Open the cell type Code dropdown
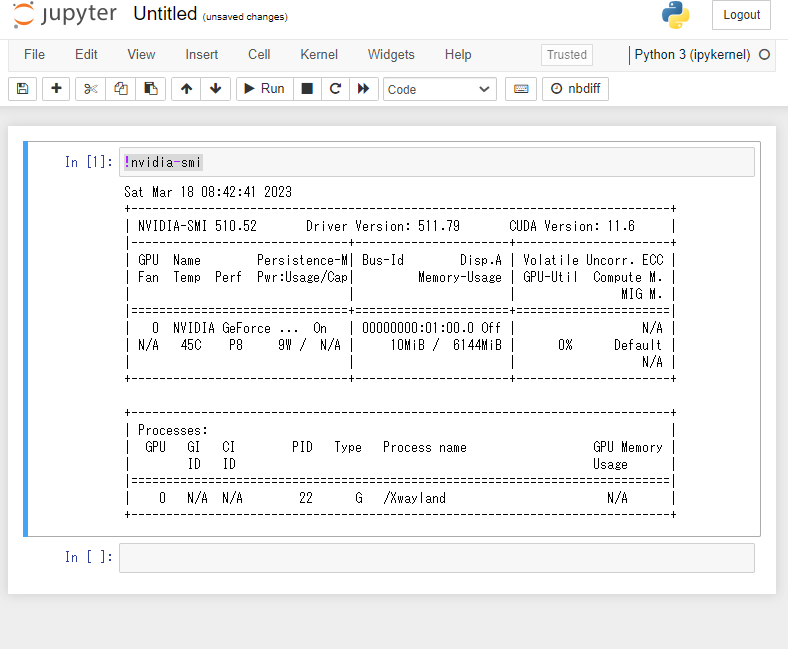The height and width of the screenshot is (649, 788). click(x=440, y=89)
